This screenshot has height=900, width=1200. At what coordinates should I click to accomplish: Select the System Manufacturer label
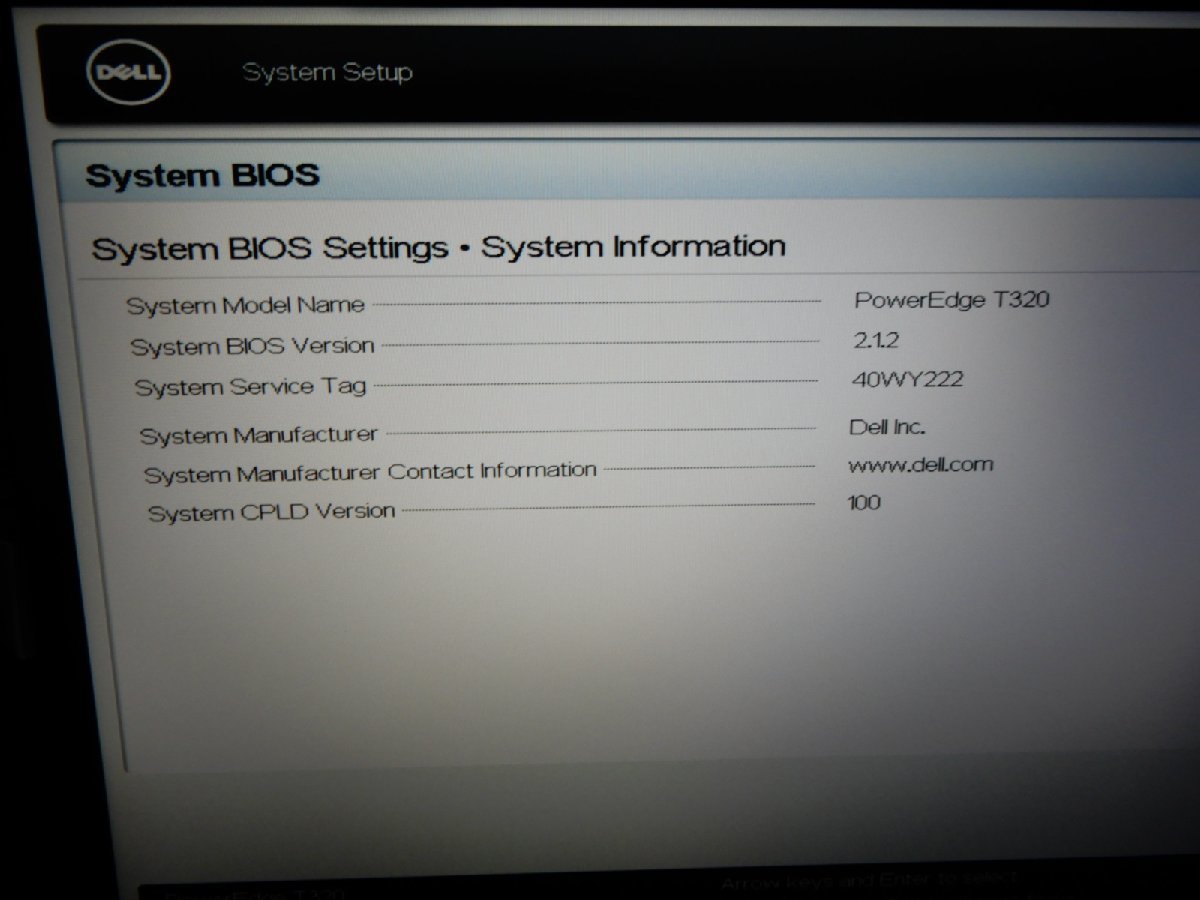259,435
